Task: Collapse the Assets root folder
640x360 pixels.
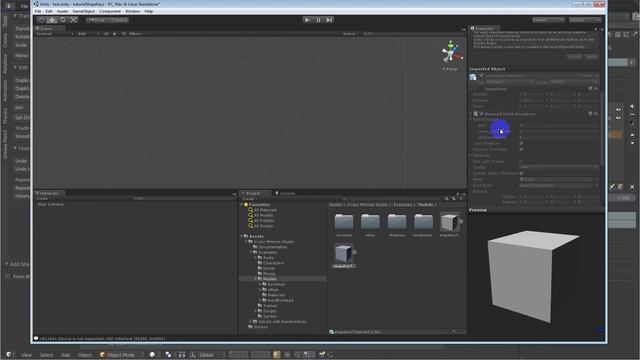Action: tap(241, 236)
